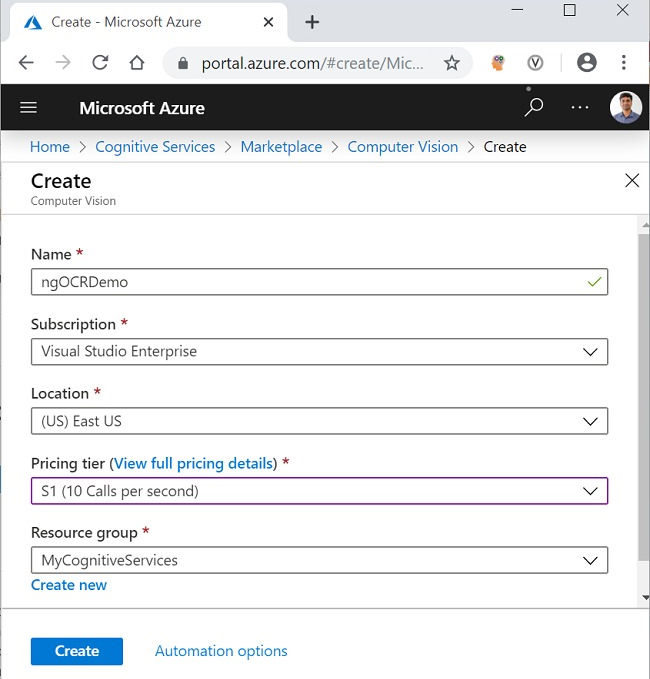
Task: Click the Name field with ngOCRDemo
Action: click(x=320, y=282)
